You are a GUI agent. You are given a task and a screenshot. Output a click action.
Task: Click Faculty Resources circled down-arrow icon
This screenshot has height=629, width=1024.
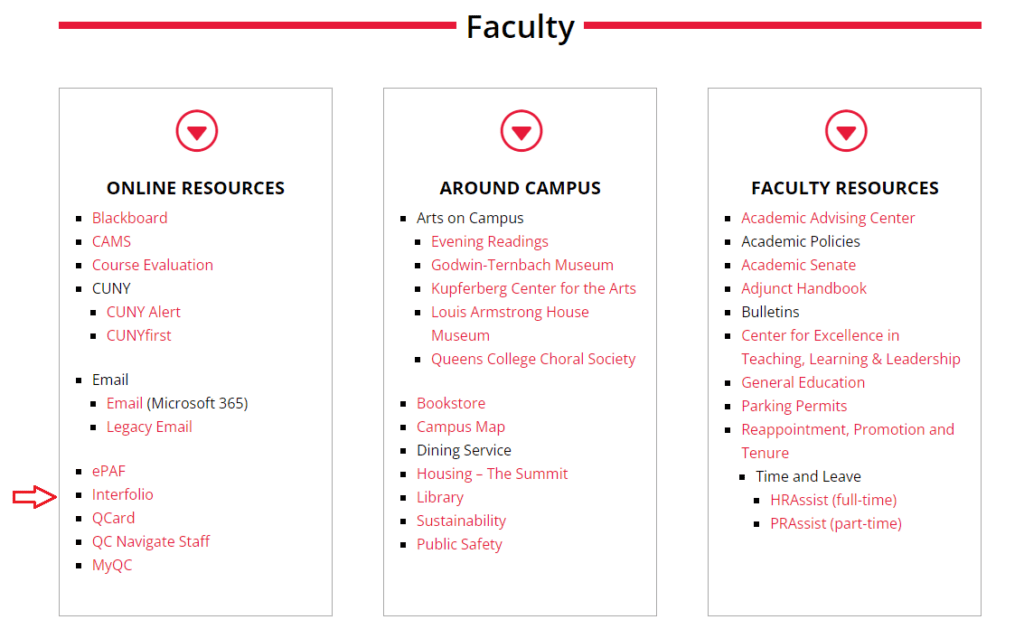pyautogui.click(x=846, y=131)
